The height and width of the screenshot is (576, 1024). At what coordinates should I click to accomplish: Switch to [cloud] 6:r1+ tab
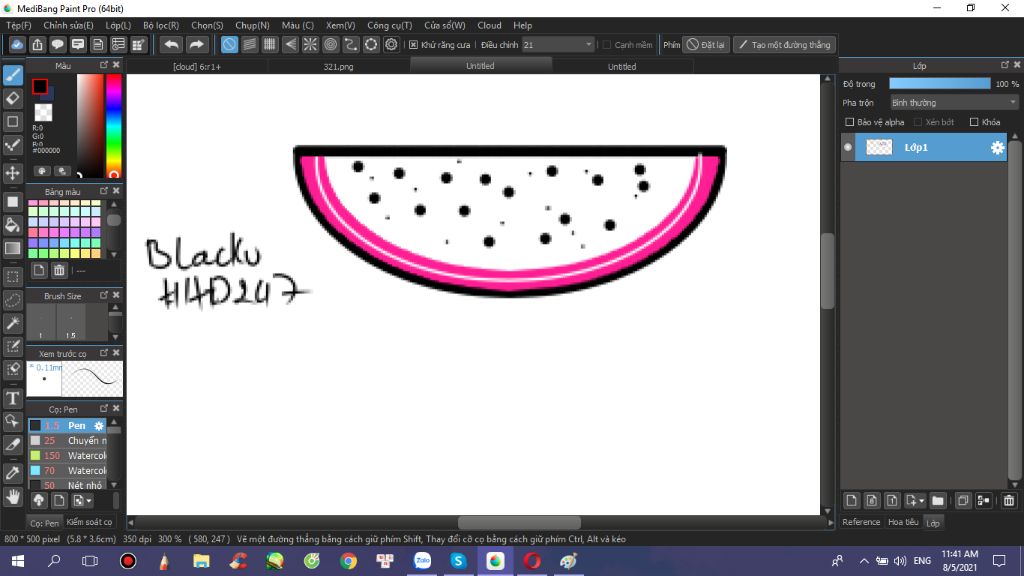(x=197, y=67)
